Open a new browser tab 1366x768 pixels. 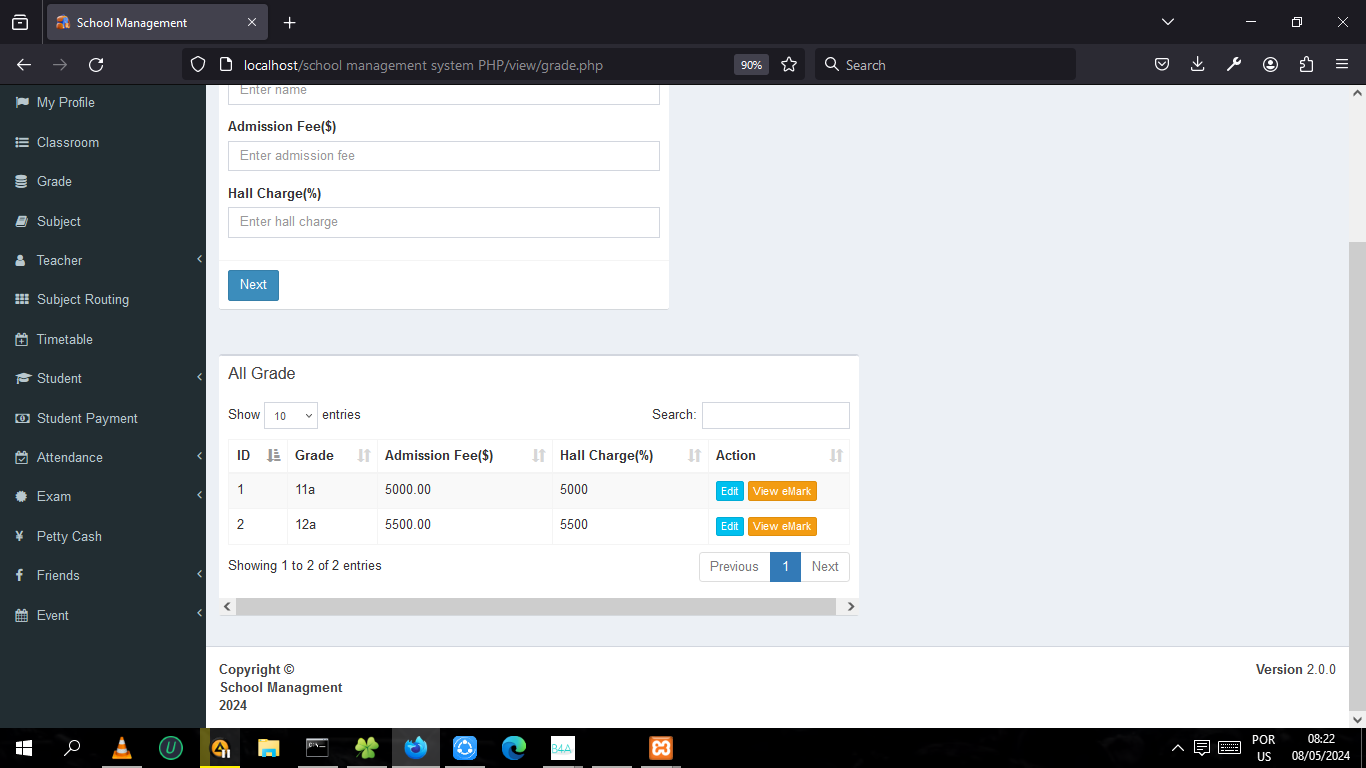coord(290,22)
